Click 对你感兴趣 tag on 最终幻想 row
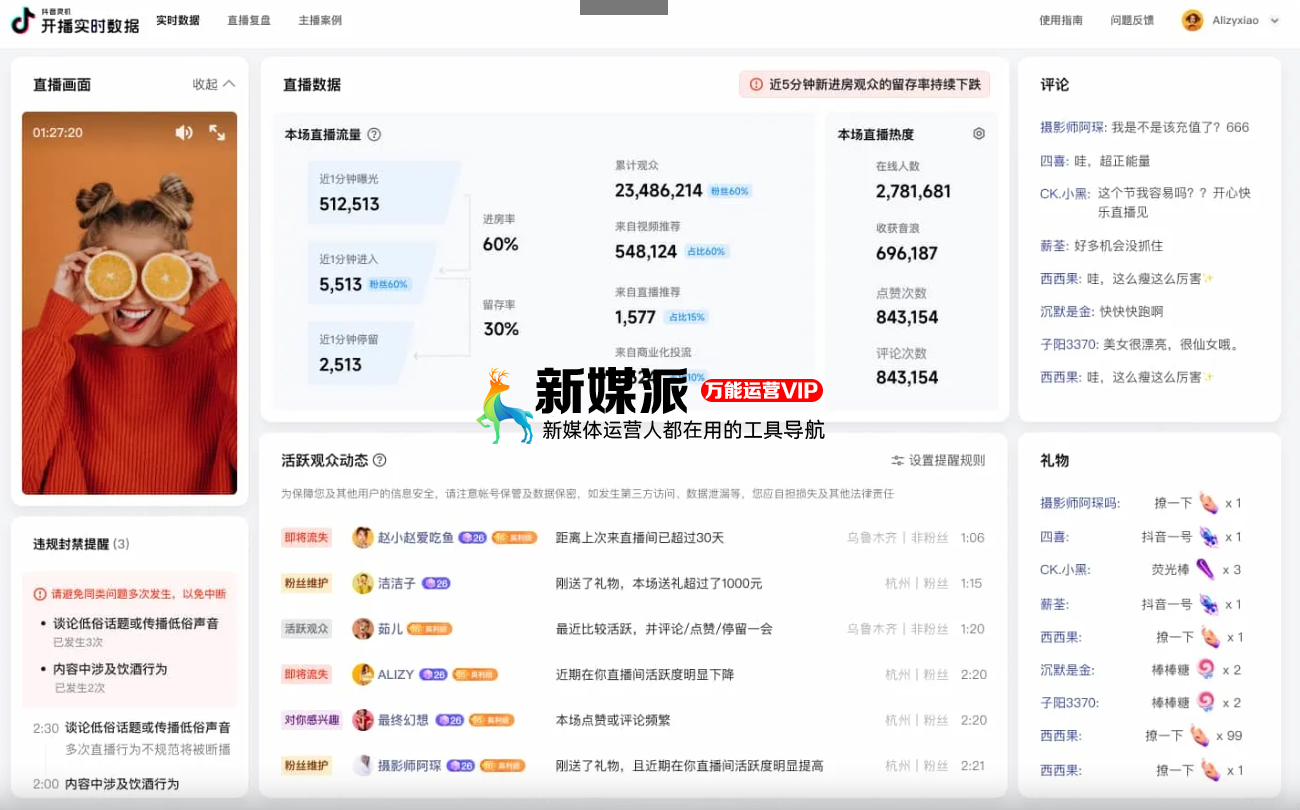Viewport: 1300px width, 810px height. tap(312, 720)
